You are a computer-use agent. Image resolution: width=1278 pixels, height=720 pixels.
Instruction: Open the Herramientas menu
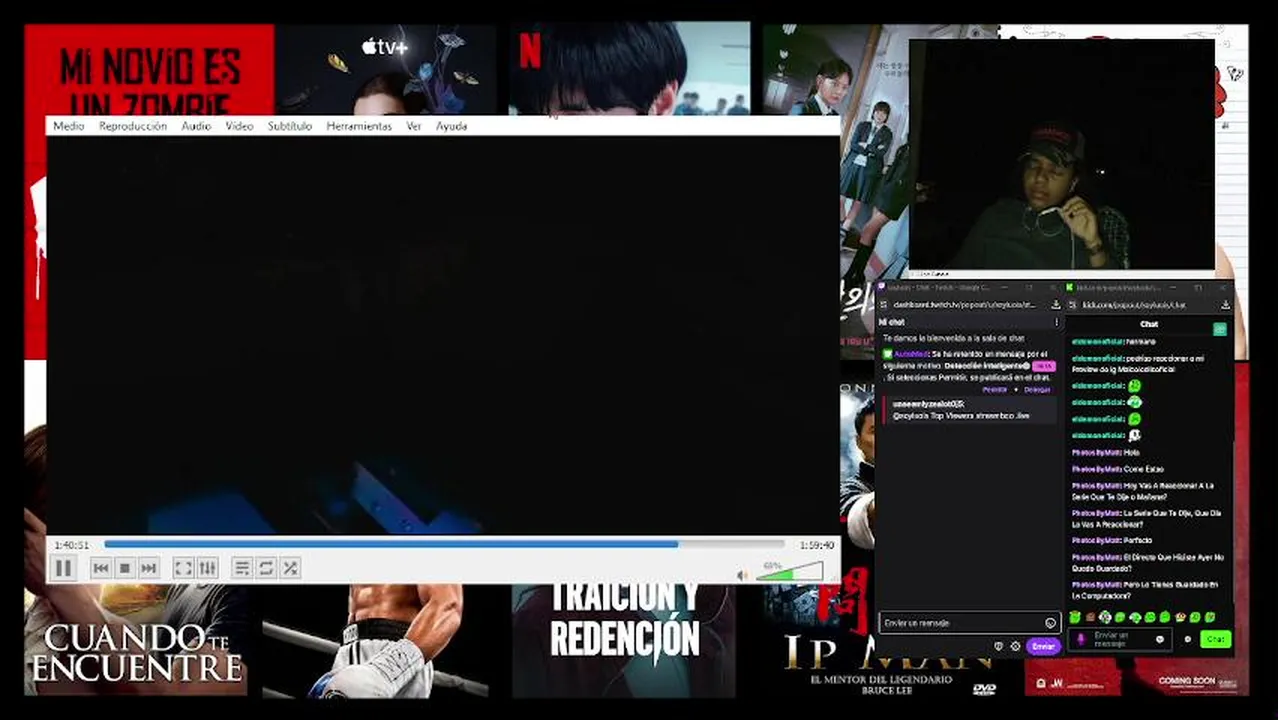(359, 126)
